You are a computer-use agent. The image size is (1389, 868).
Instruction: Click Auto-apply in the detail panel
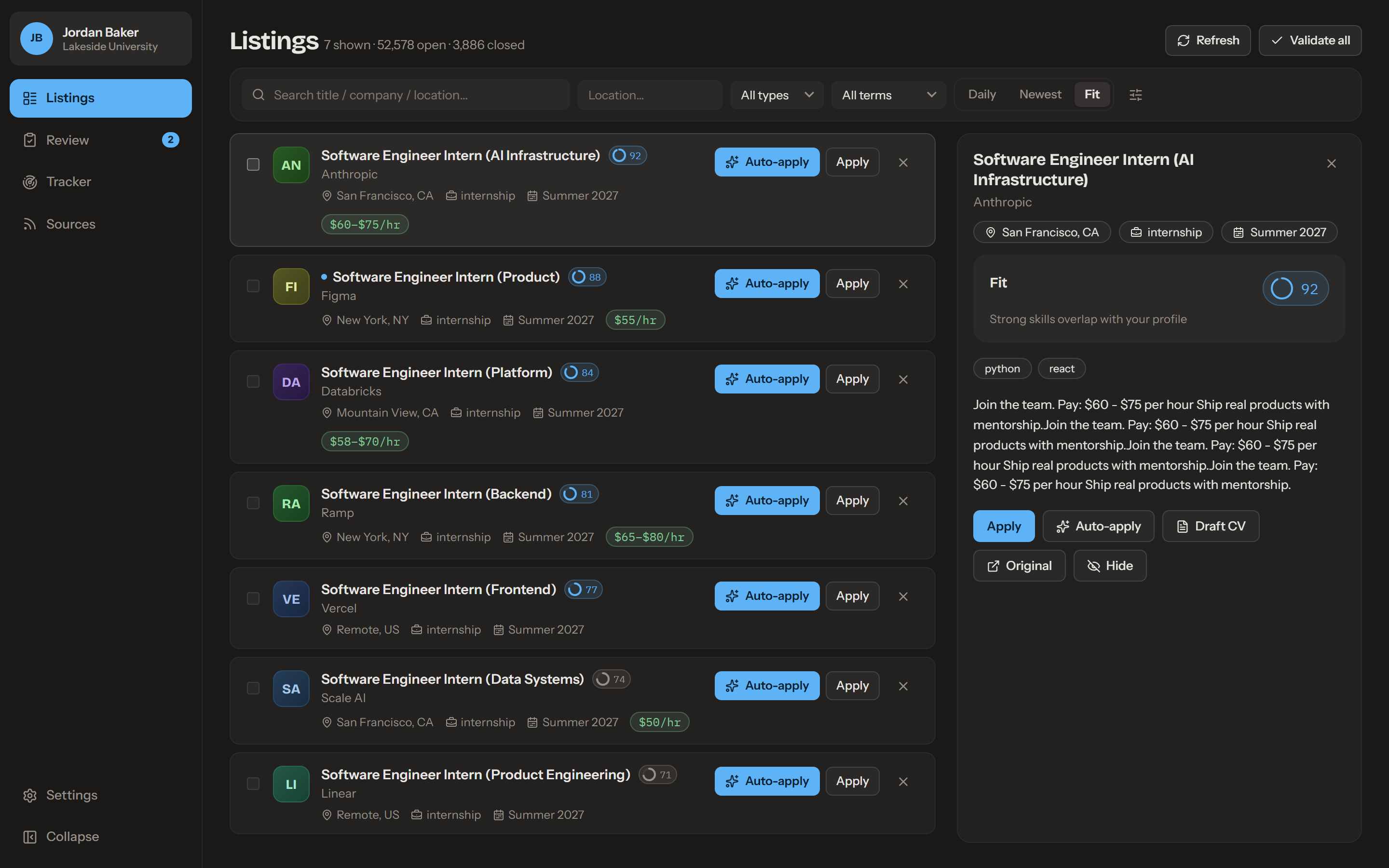(1098, 527)
